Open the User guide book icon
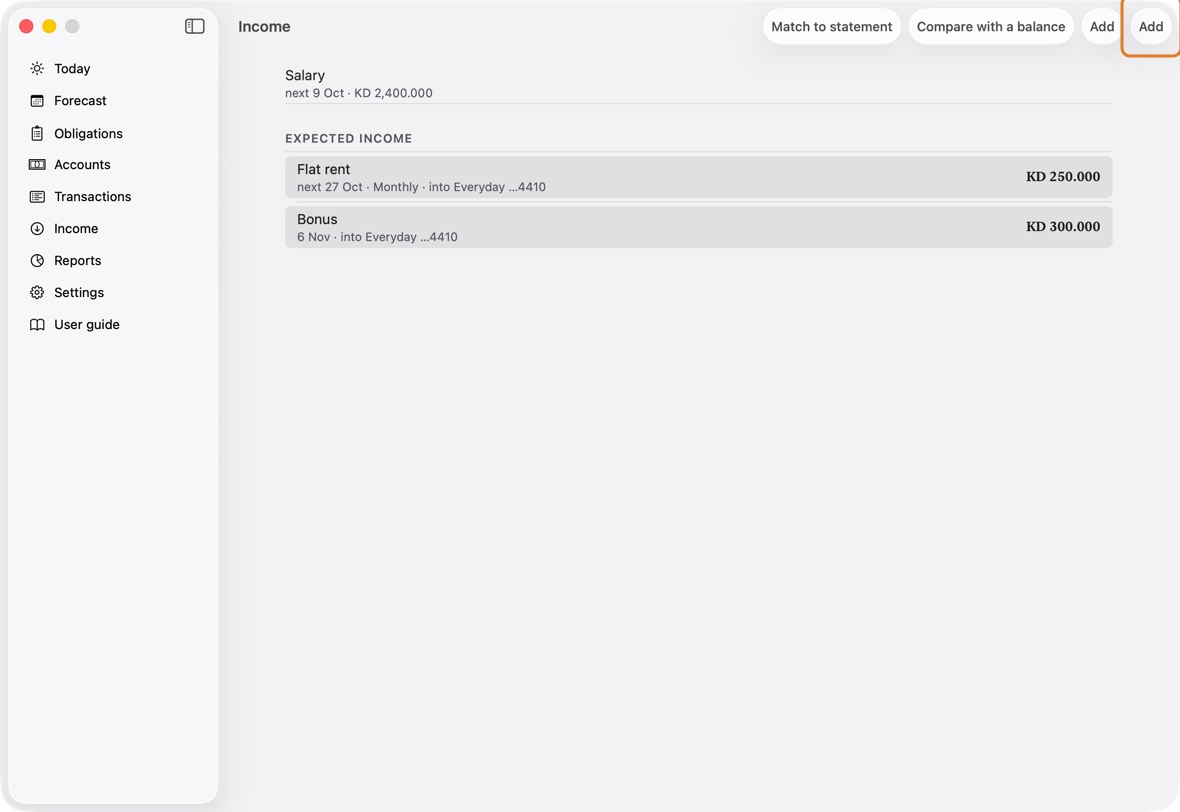The width and height of the screenshot is (1180, 812). (37, 324)
